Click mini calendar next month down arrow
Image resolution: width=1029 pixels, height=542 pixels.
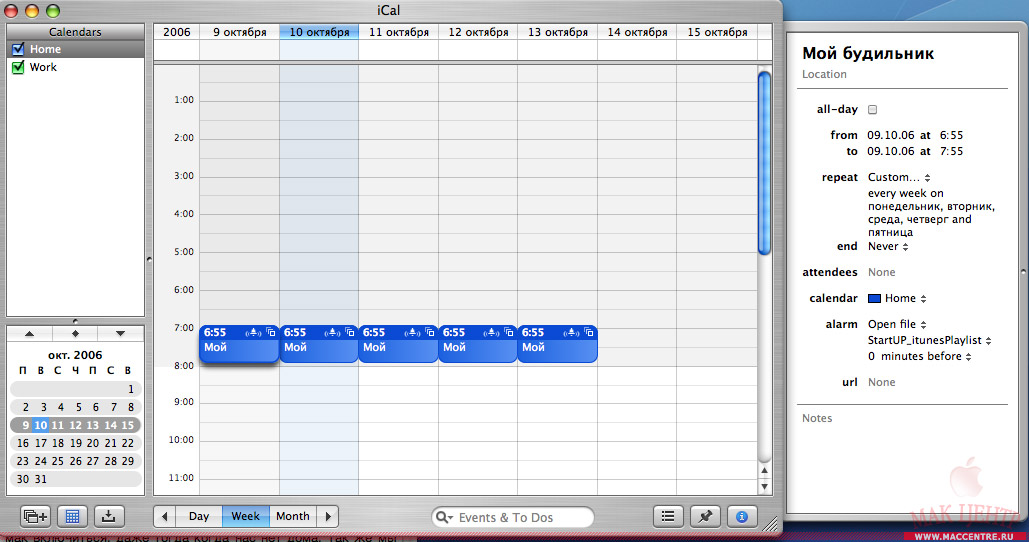(x=120, y=333)
